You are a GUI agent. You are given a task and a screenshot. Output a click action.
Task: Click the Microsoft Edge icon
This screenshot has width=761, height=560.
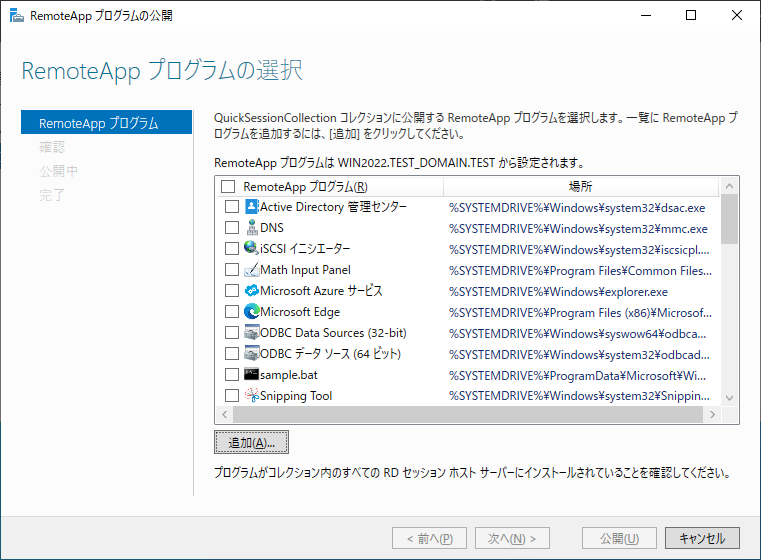pyautogui.click(x=251, y=312)
